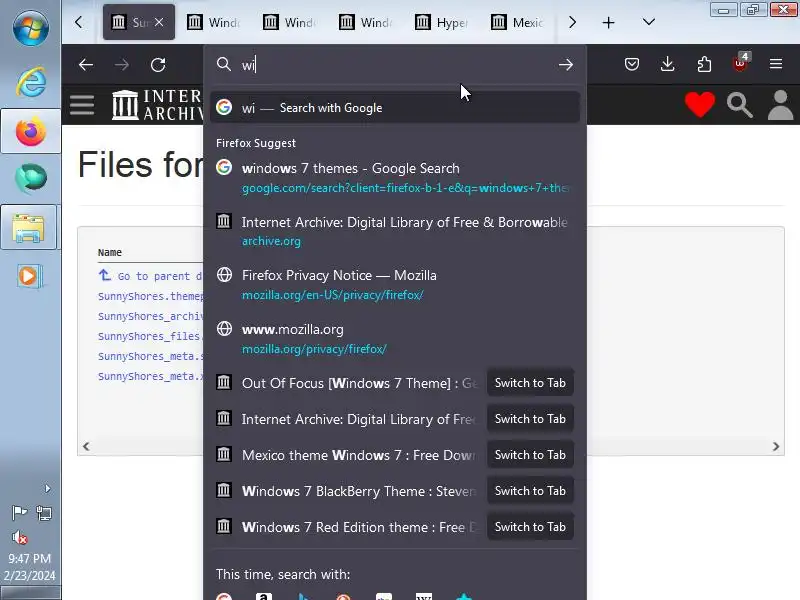
Task: Switch to the Hyper tab
Action: click(x=441, y=22)
